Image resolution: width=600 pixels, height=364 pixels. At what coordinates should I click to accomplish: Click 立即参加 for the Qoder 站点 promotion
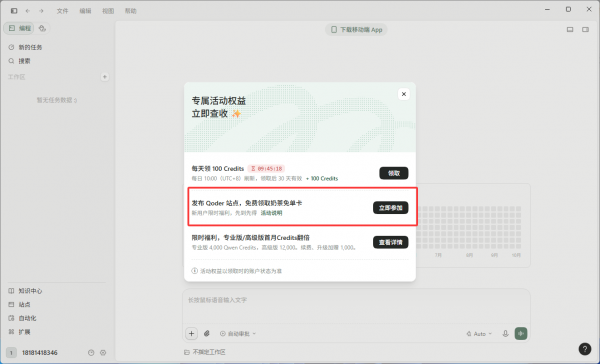pos(390,208)
